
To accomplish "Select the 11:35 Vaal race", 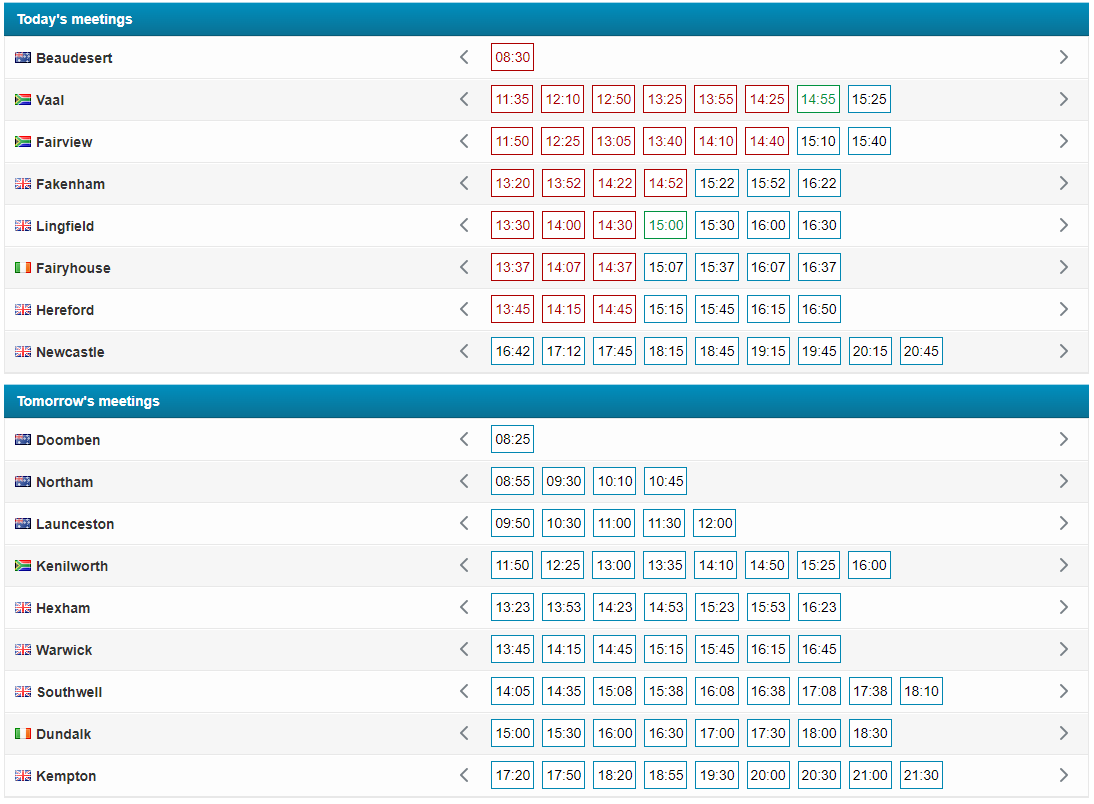I will (x=512, y=99).
